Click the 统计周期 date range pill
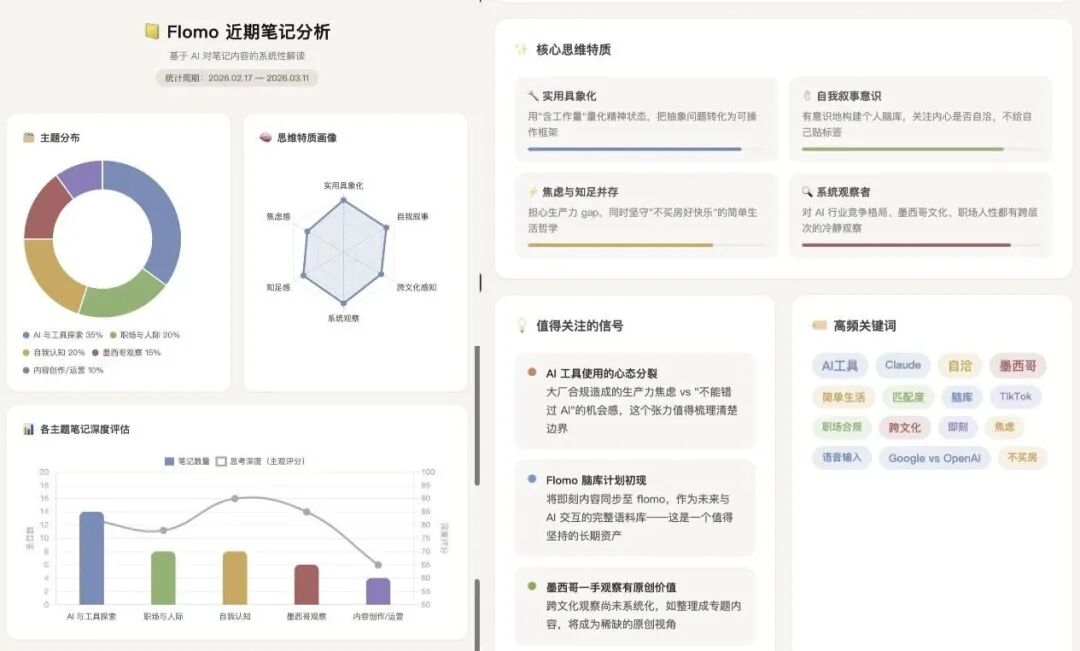Viewport: 1080px width, 651px height. (x=237, y=78)
